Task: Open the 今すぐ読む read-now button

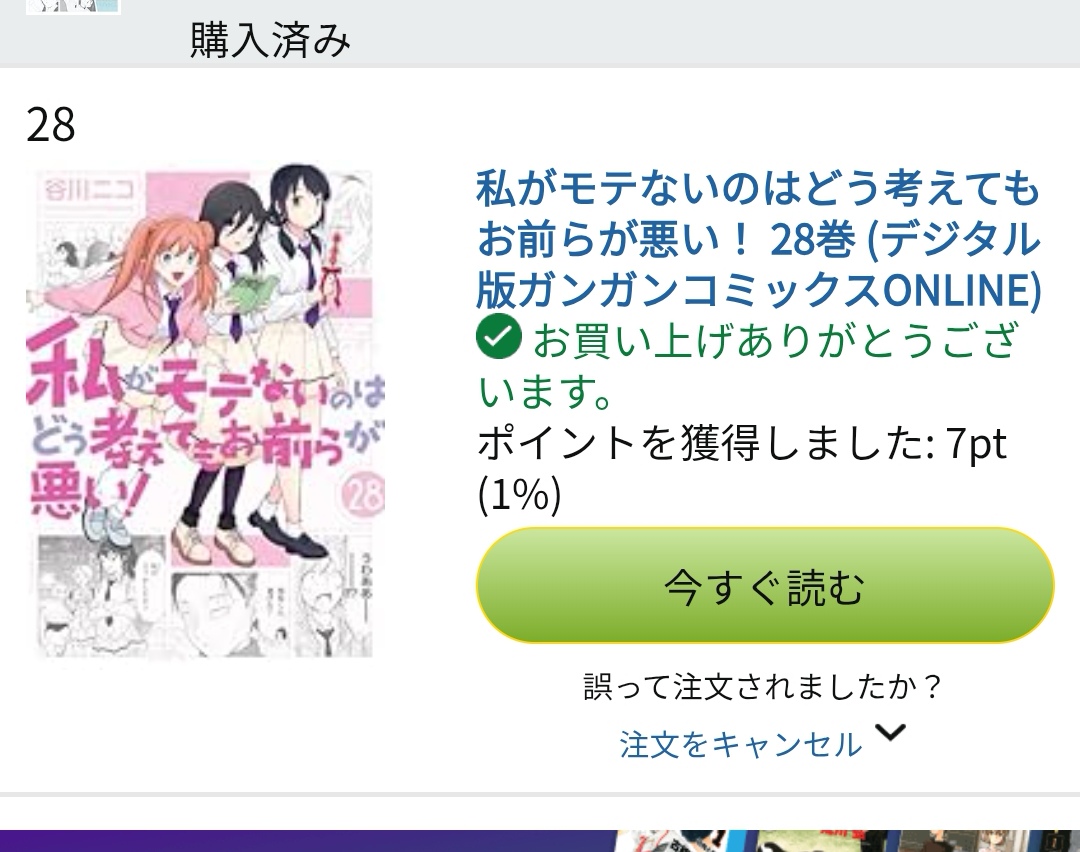Action: [765, 585]
